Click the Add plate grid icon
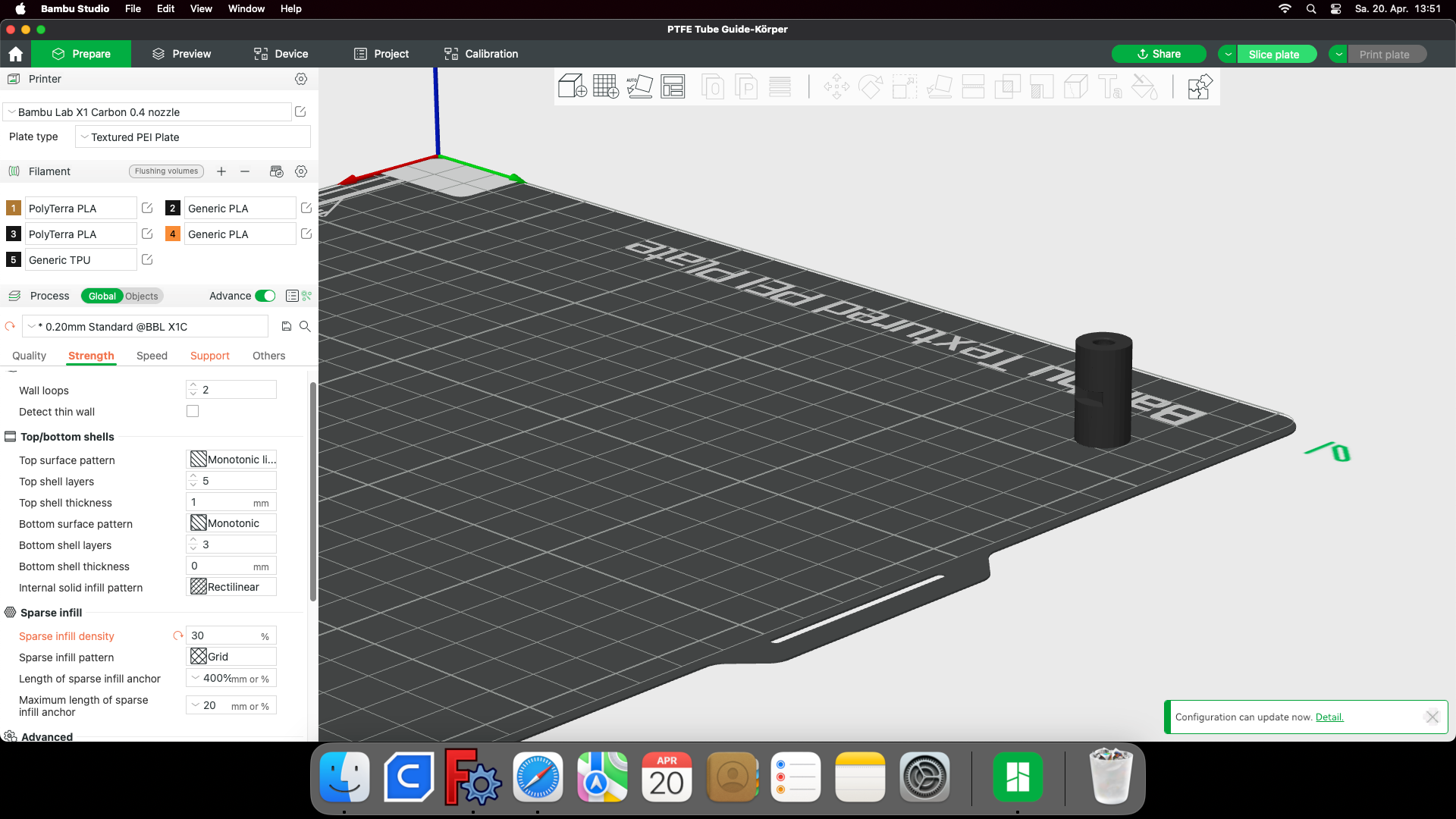This screenshot has height=819, width=1456. tap(606, 86)
